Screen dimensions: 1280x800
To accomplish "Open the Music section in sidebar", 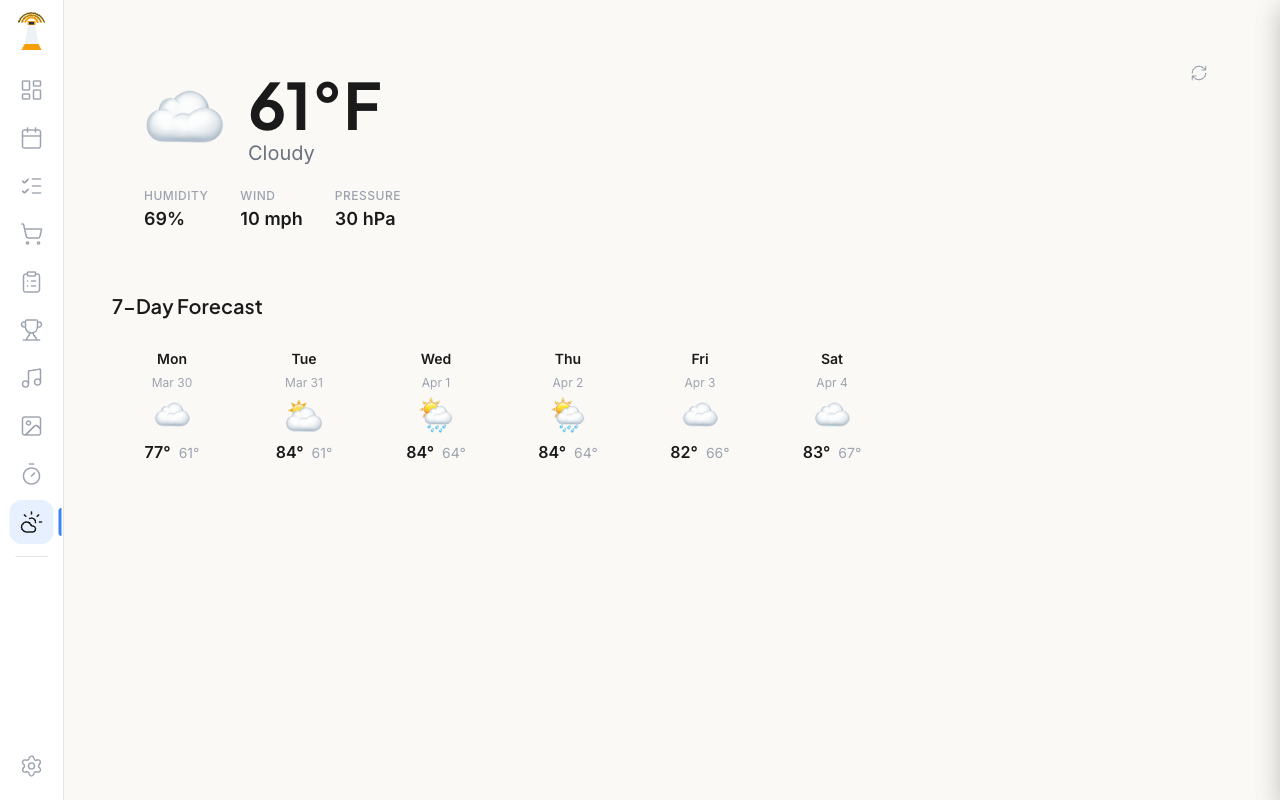I will point(31,378).
